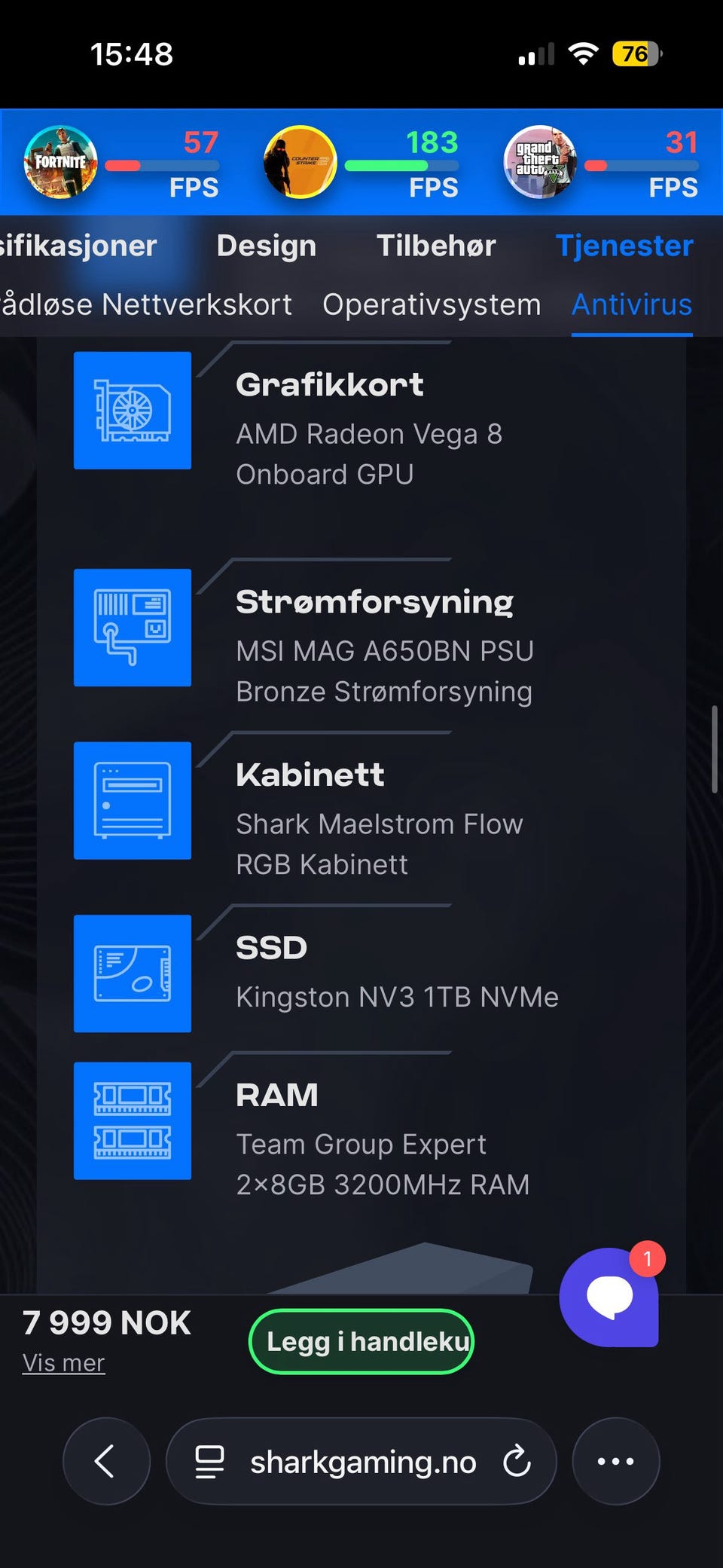Tap the Grafikkort graphics card icon
This screenshot has width=723, height=1568.
point(133,411)
